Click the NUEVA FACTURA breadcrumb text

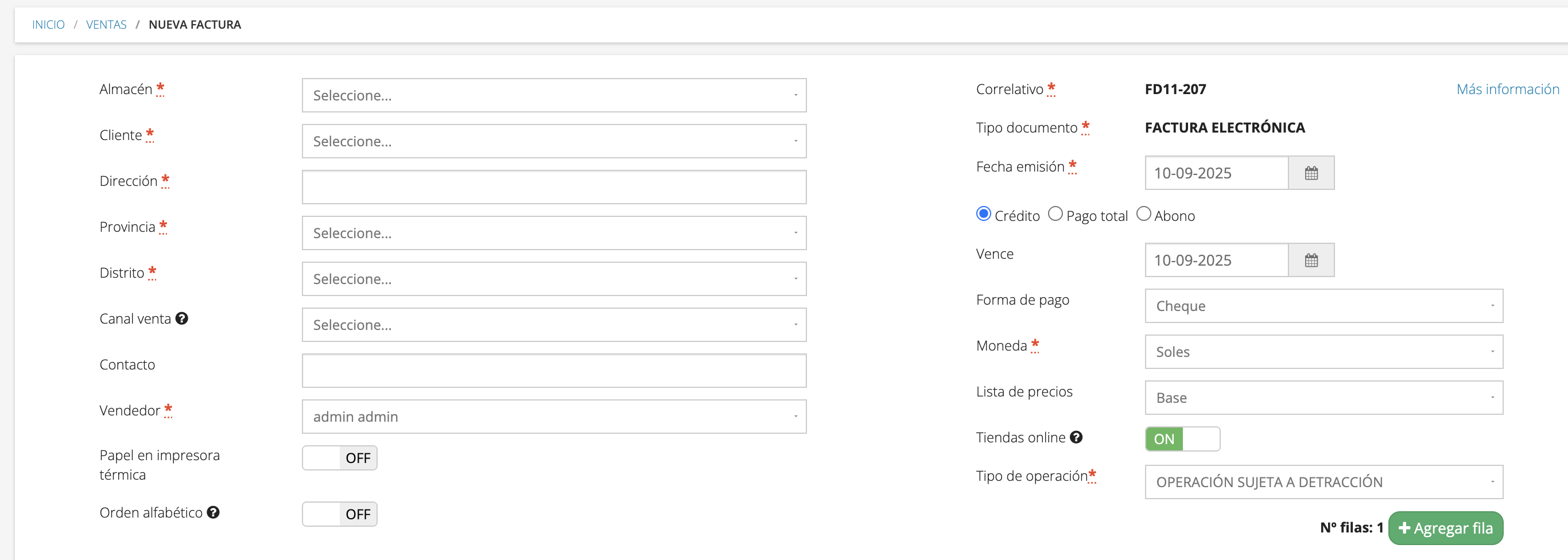pos(195,24)
